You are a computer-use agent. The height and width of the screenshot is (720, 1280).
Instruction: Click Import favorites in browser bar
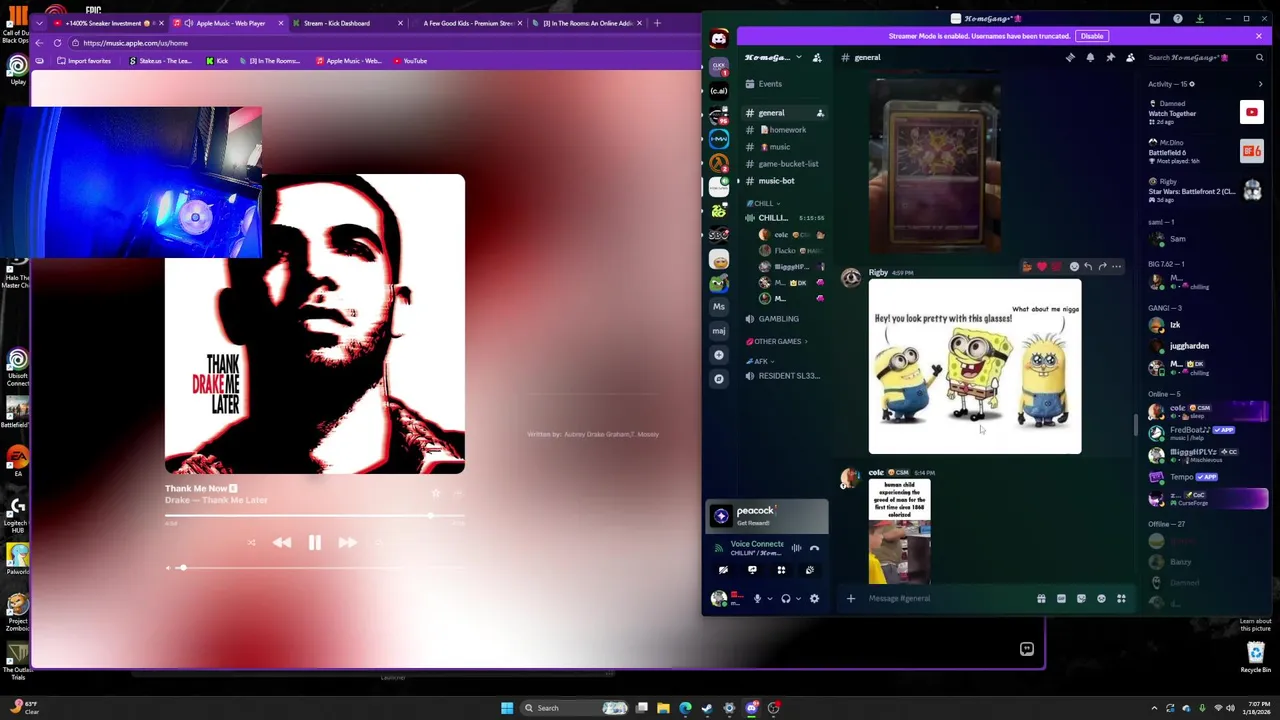84,61
